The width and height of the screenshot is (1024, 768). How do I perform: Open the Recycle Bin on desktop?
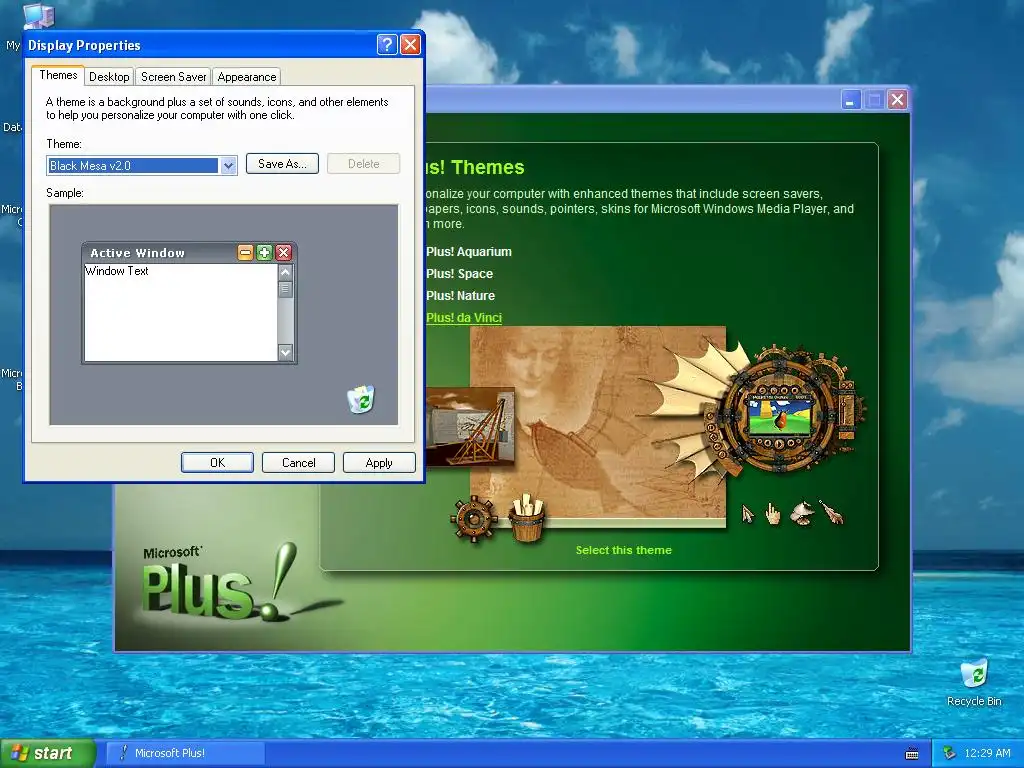pyautogui.click(x=974, y=683)
